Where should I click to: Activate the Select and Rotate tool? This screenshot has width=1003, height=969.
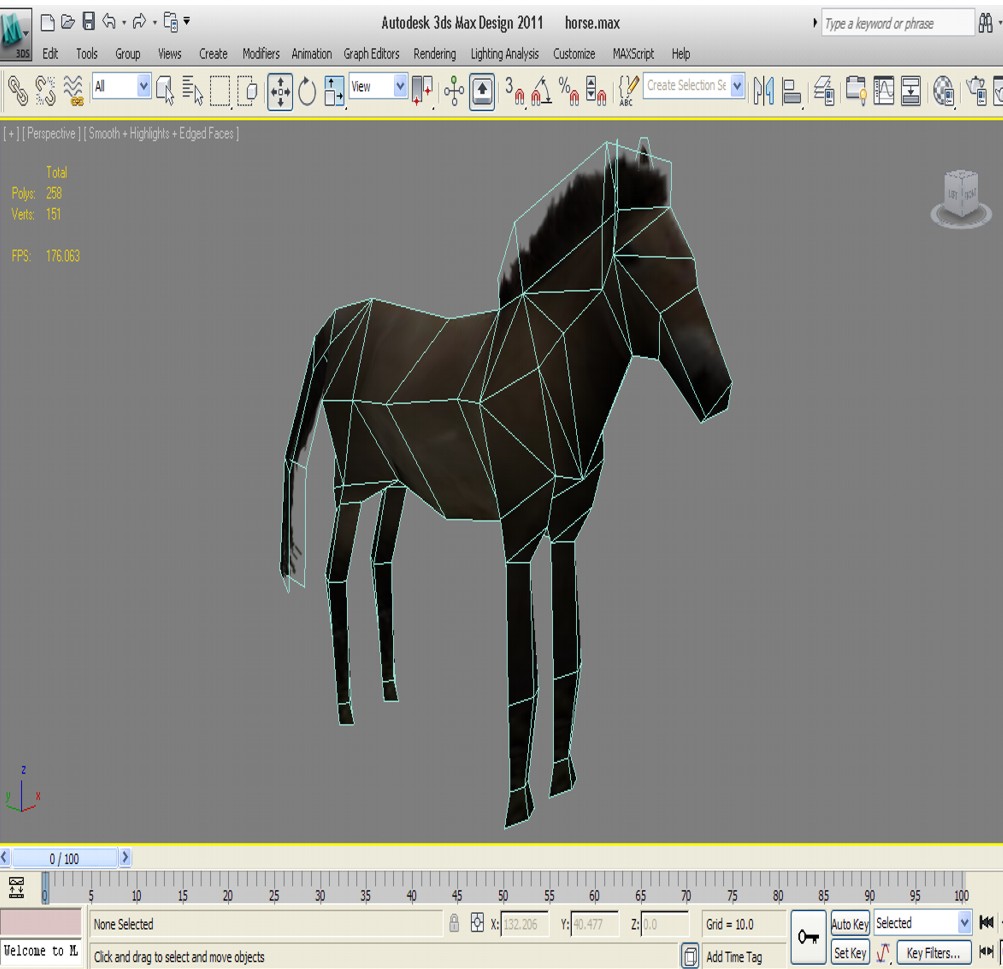click(x=307, y=91)
